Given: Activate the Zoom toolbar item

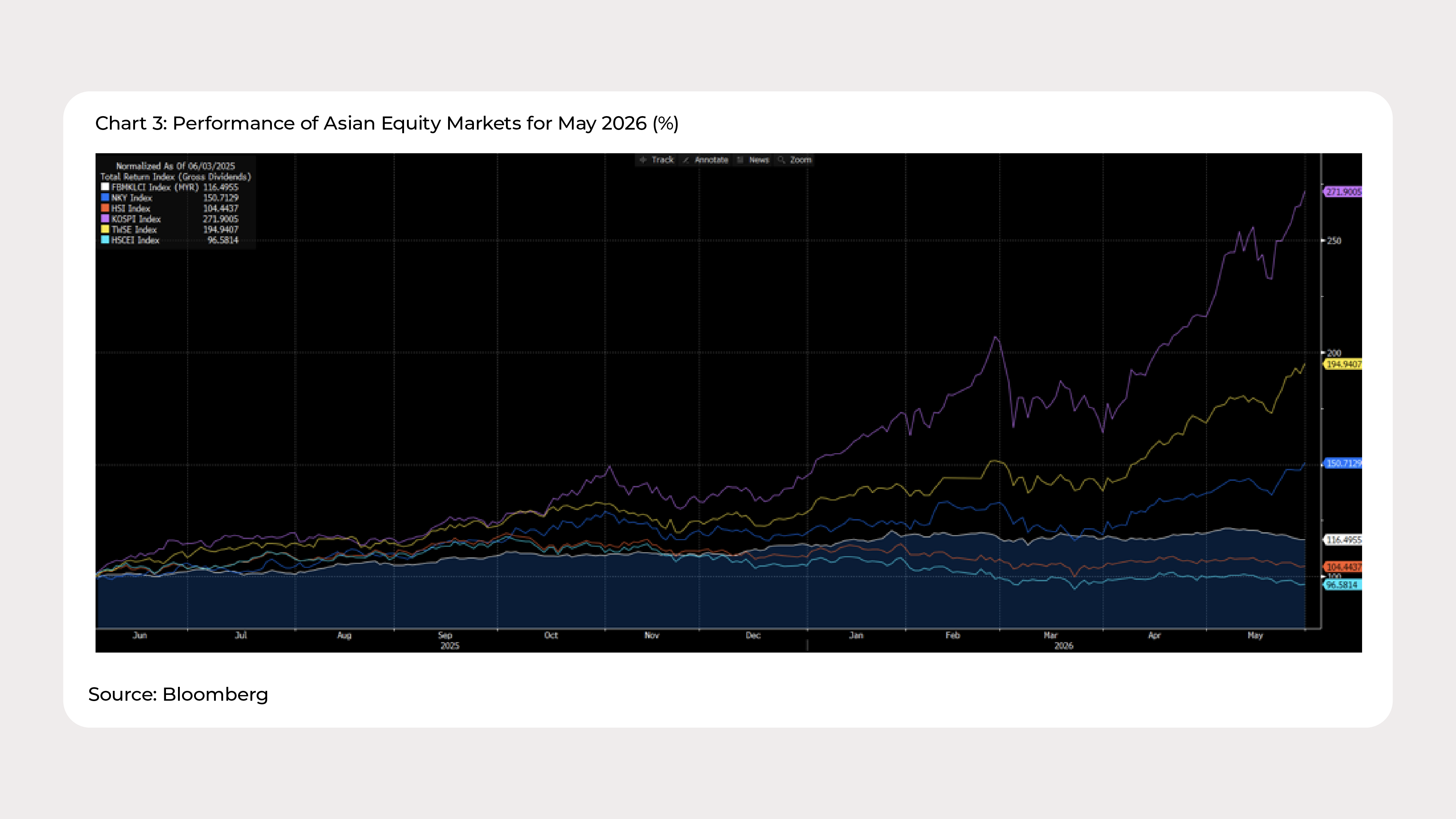Looking at the screenshot, I should pyautogui.click(x=800, y=160).
